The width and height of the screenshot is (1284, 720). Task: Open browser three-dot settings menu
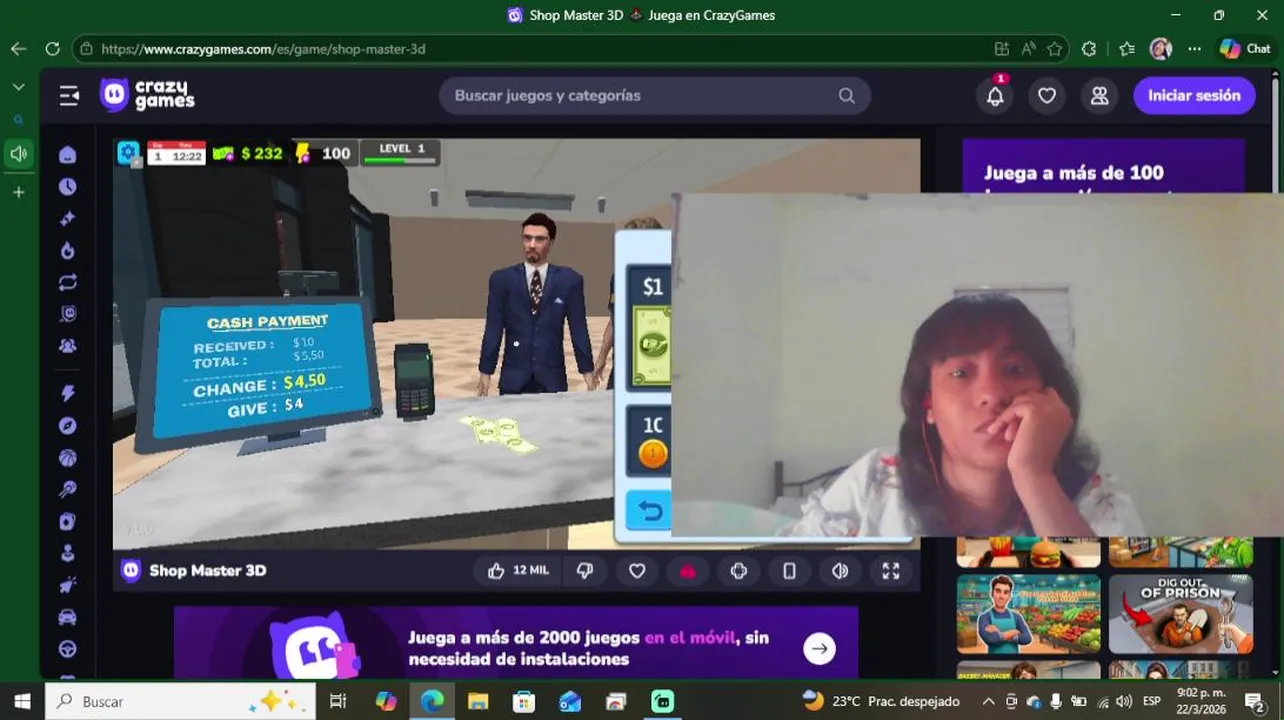click(x=1194, y=49)
